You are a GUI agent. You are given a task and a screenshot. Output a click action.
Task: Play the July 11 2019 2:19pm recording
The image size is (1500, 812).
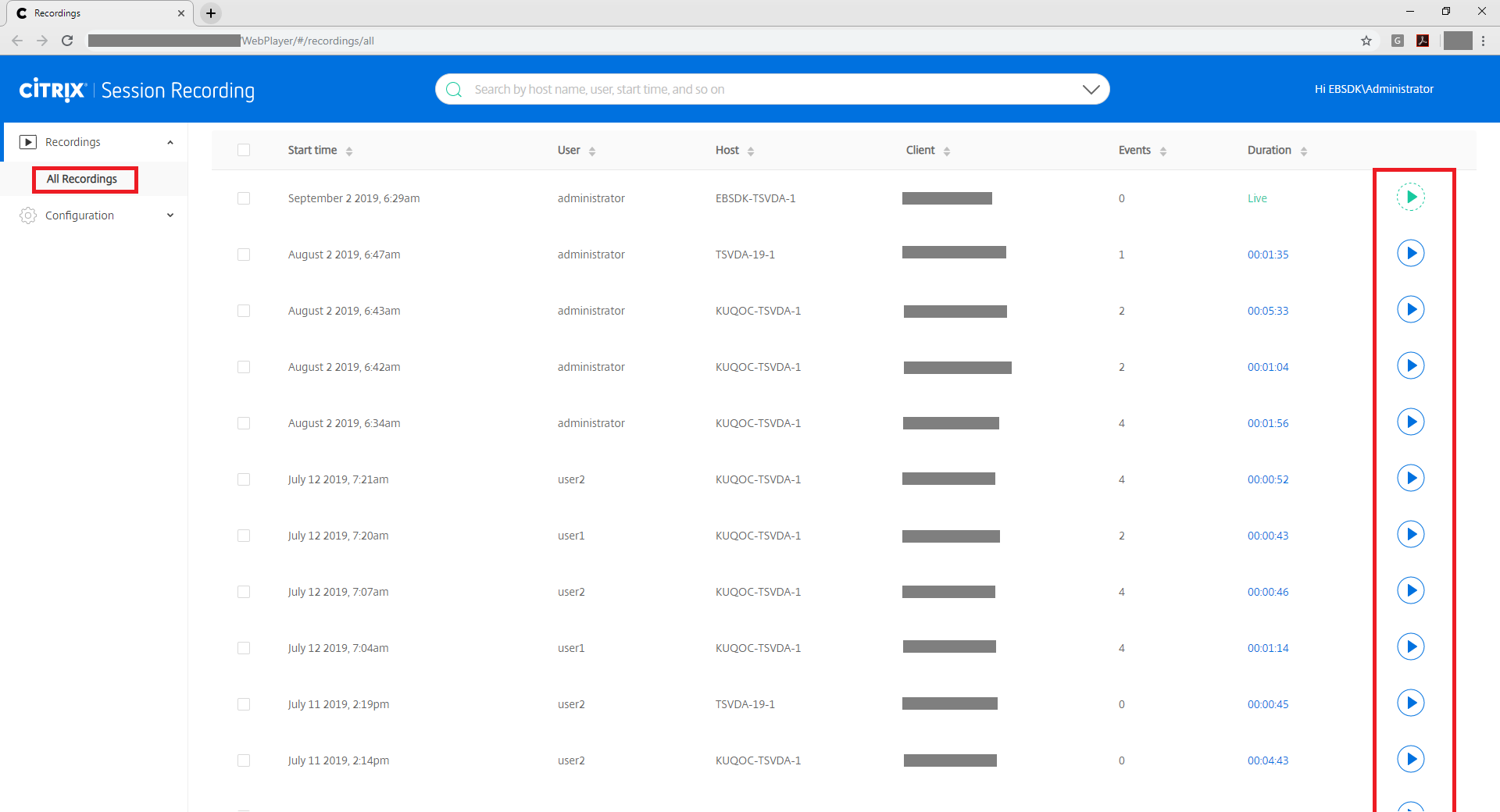coord(1411,703)
